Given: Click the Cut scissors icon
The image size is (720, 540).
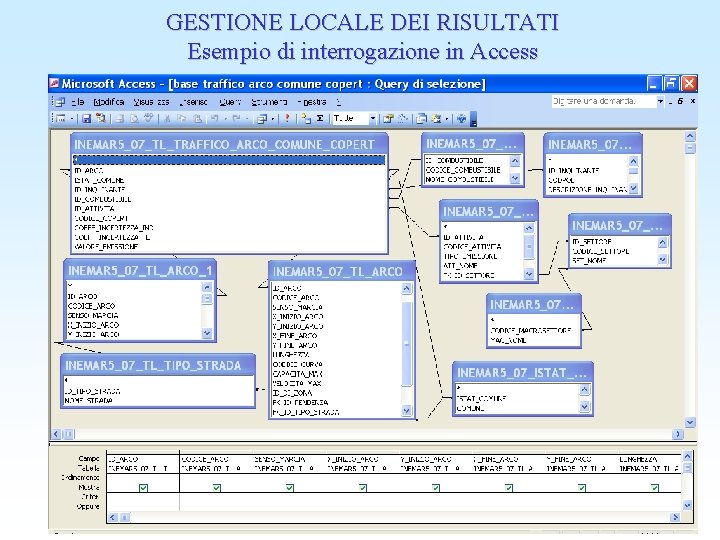Looking at the screenshot, I should tap(167, 119).
